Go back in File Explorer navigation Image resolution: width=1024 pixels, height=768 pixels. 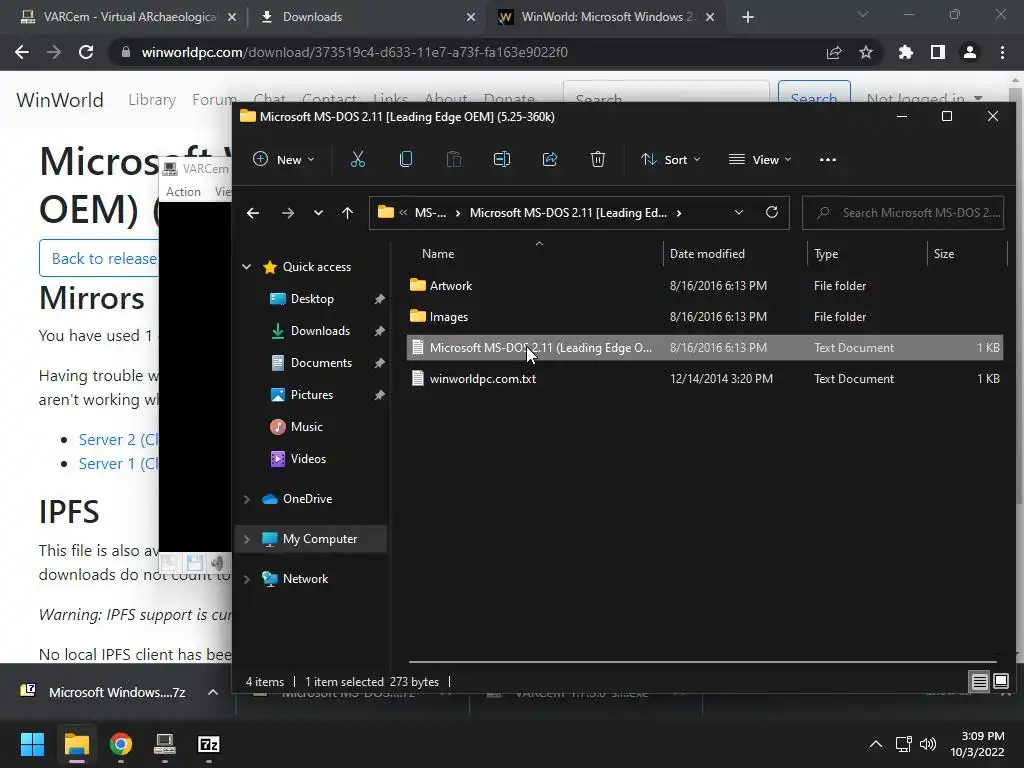253,213
